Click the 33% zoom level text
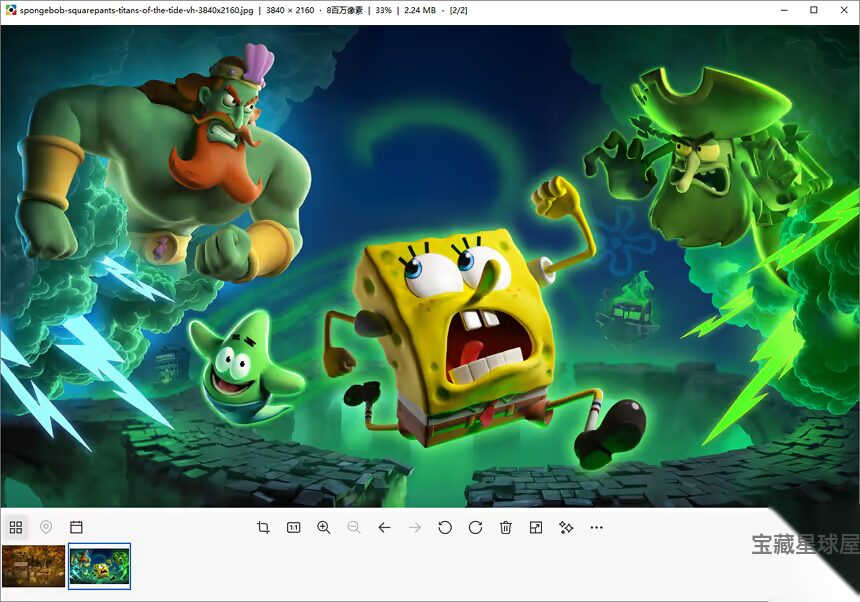Viewport: 860px width, 602px height. [383, 10]
